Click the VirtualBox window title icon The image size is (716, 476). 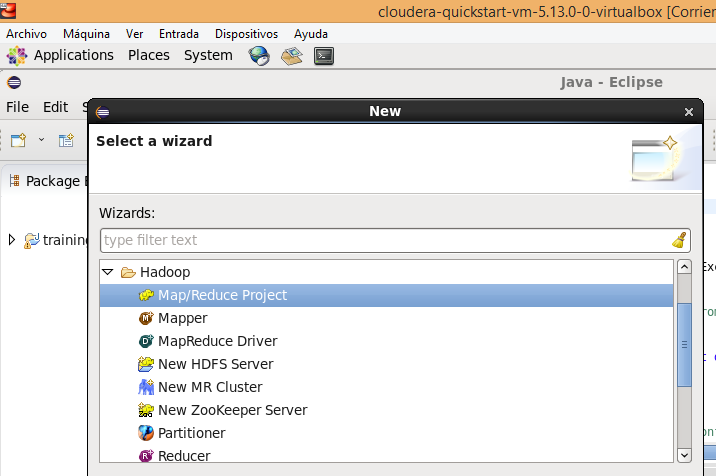pos(8,11)
